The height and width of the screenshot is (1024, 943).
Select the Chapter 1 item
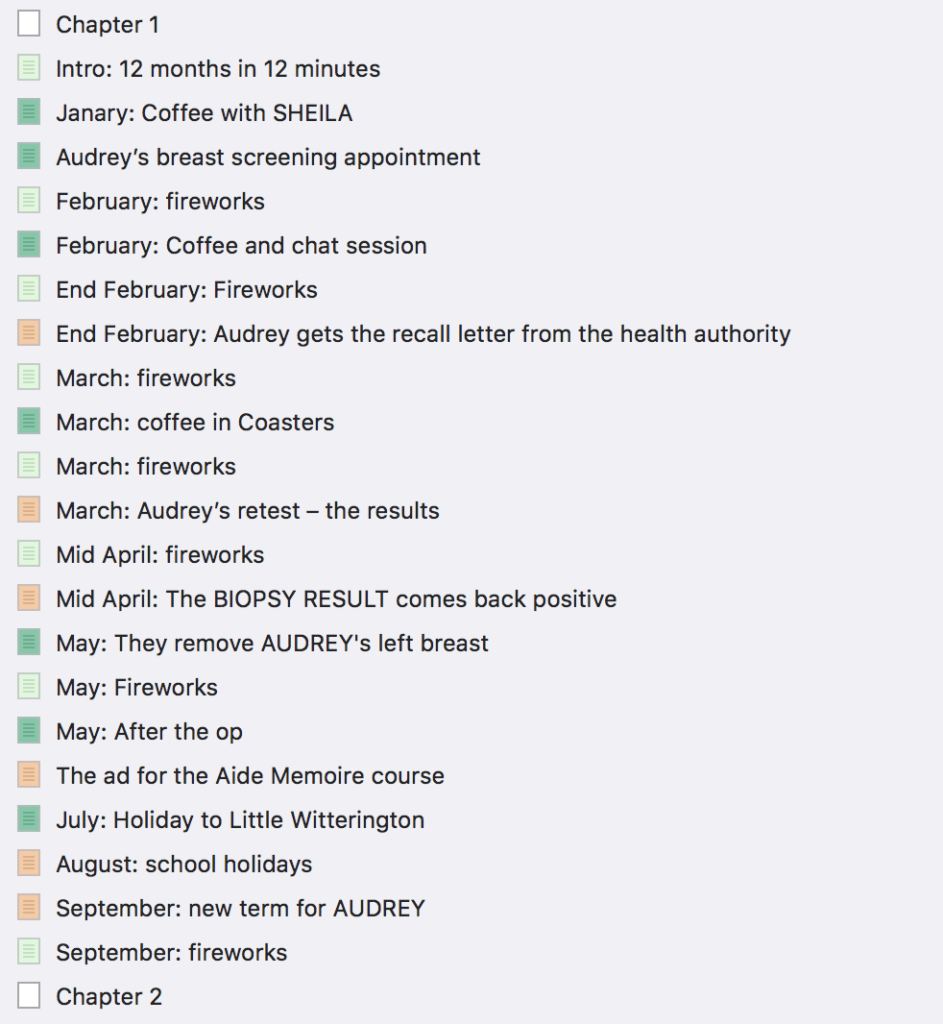pos(107,24)
